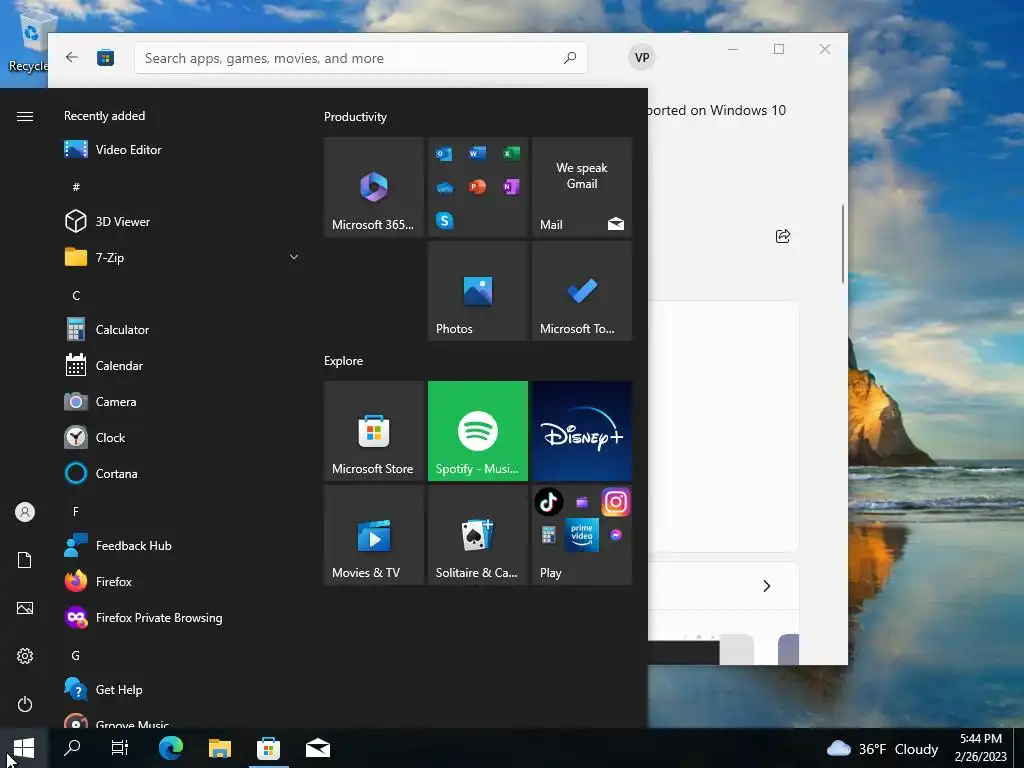Open Calendar app
1024x768 pixels.
182,366
